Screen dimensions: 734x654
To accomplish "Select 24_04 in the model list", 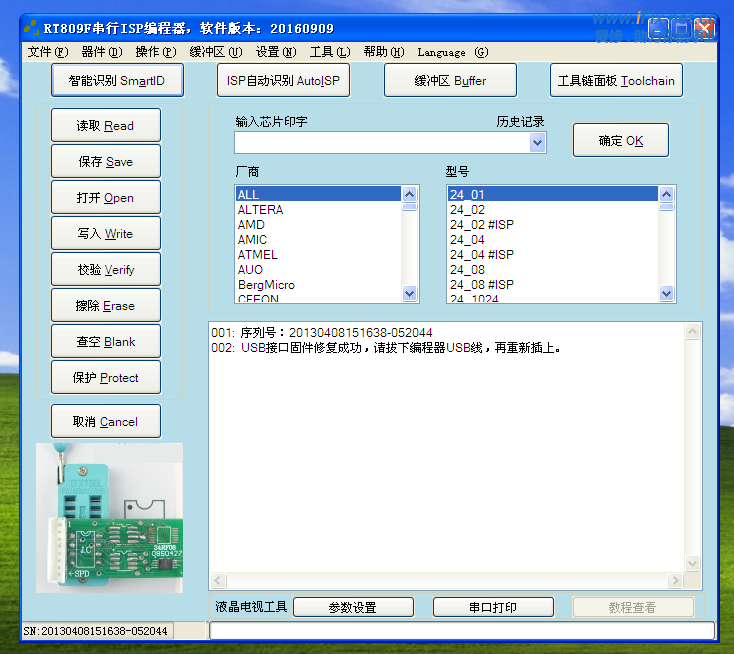I will (x=553, y=239).
